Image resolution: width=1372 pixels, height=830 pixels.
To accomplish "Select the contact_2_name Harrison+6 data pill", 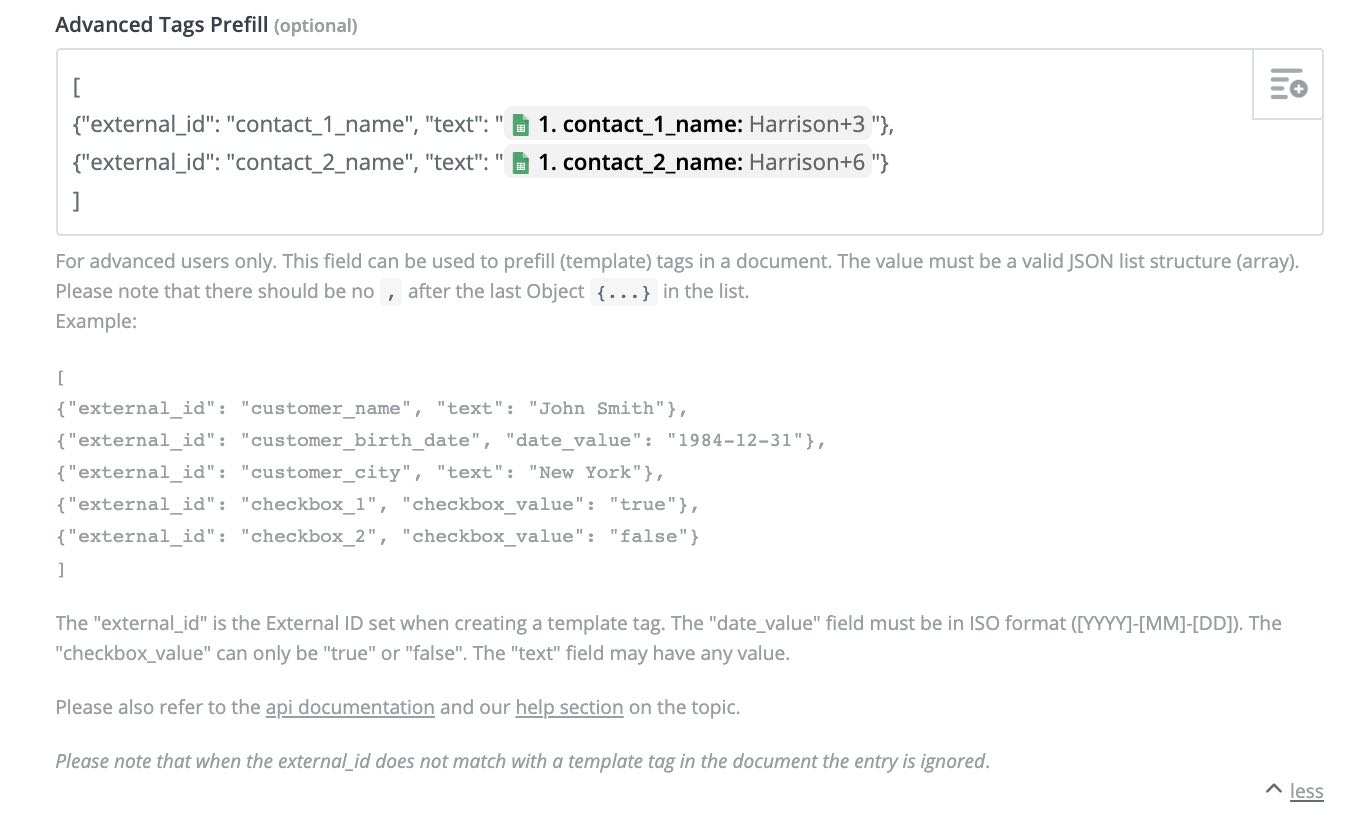I will (688, 163).
